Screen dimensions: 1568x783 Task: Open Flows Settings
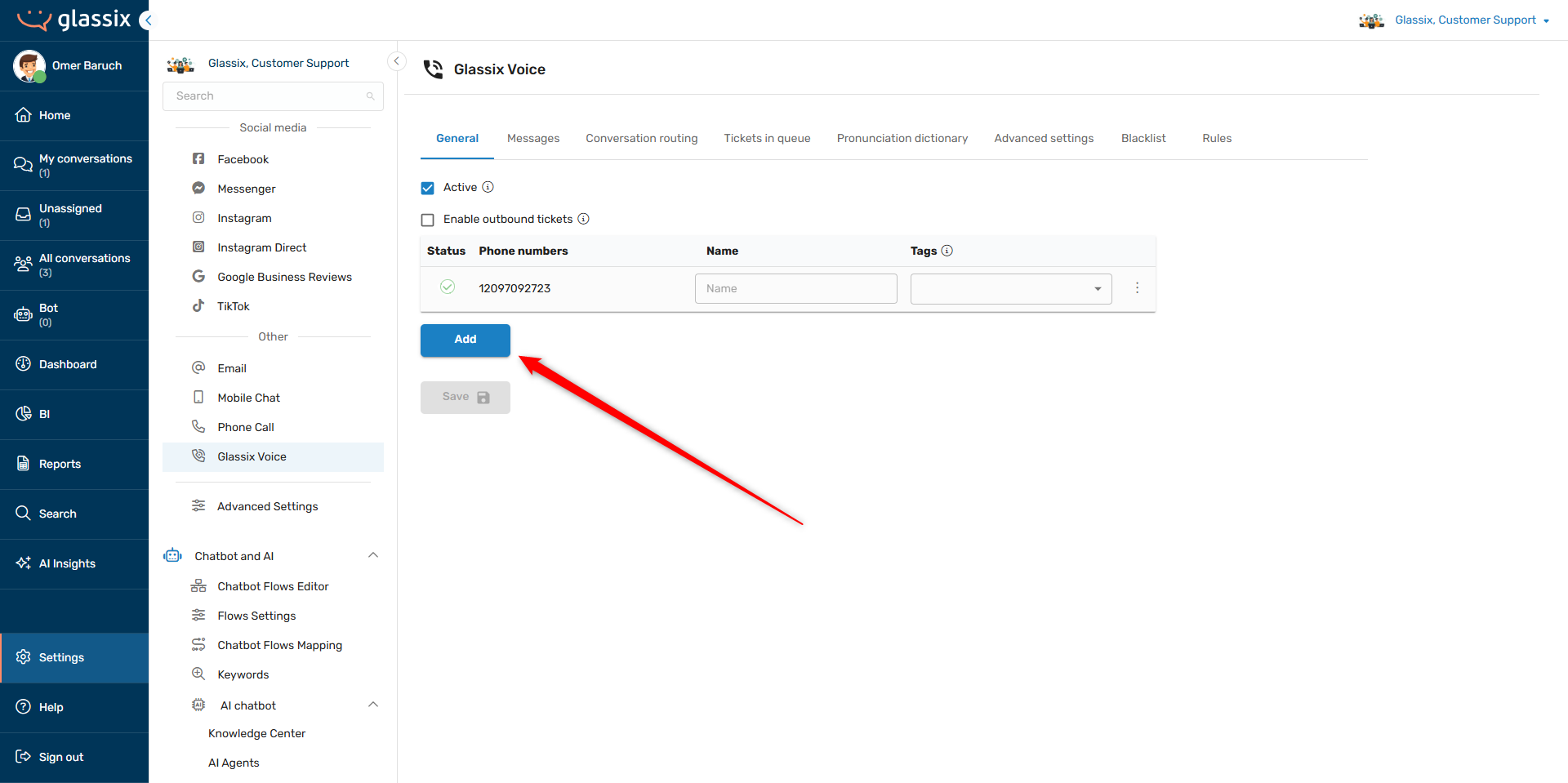coord(273,616)
